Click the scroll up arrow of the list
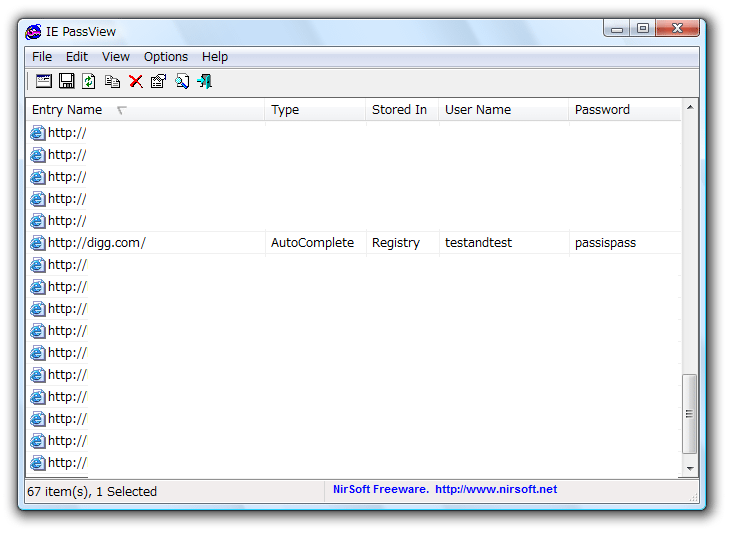Viewport: 730px width, 533px height. pyautogui.click(x=690, y=108)
